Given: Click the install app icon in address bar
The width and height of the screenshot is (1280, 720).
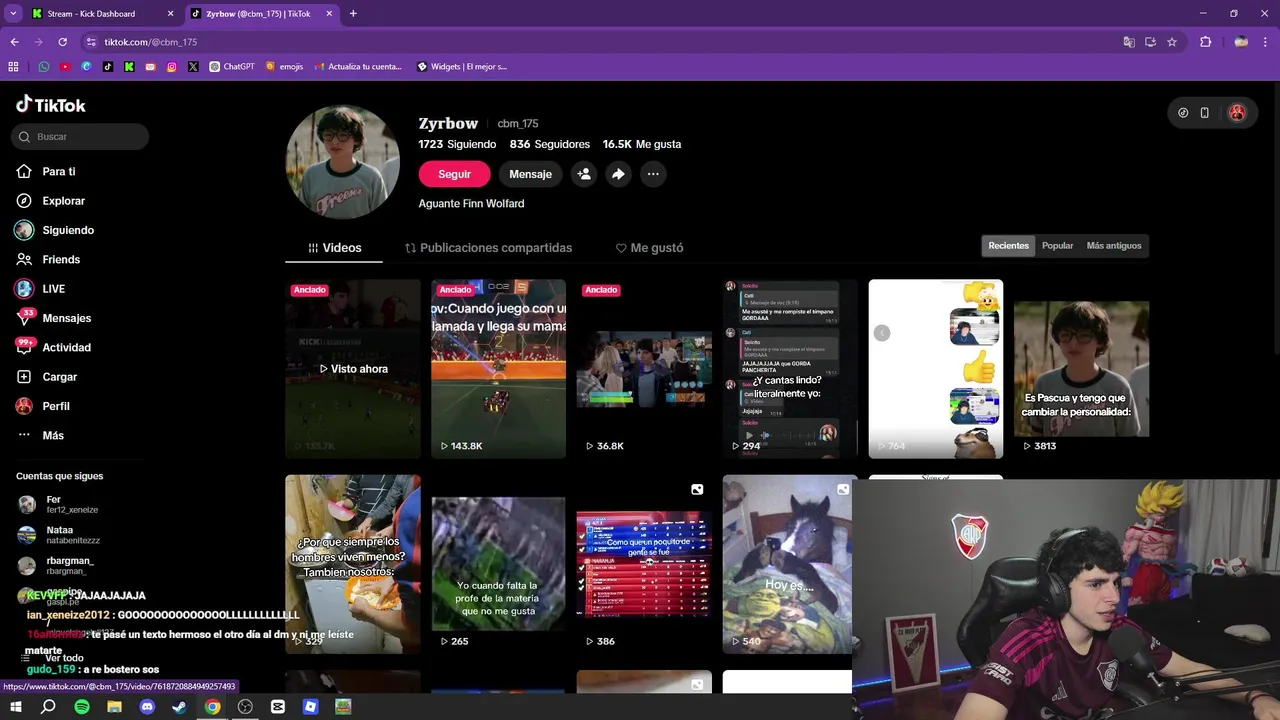Looking at the screenshot, I should 1150,42.
